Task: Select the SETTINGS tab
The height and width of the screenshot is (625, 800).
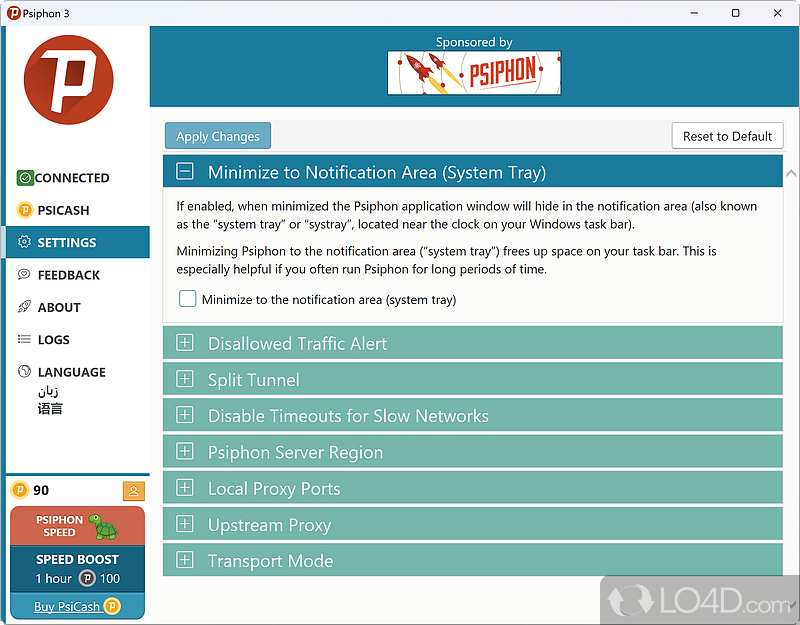Action: (78, 242)
